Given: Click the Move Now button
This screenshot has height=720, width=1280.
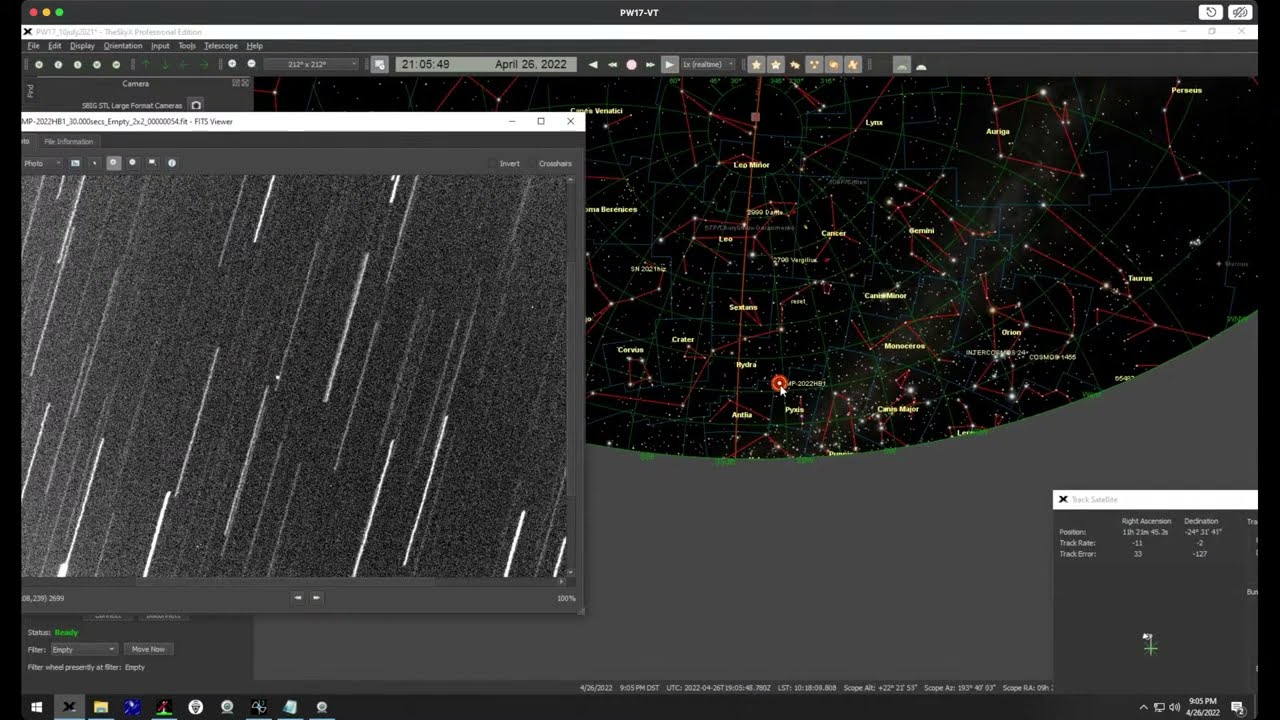Looking at the screenshot, I should 148,649.
